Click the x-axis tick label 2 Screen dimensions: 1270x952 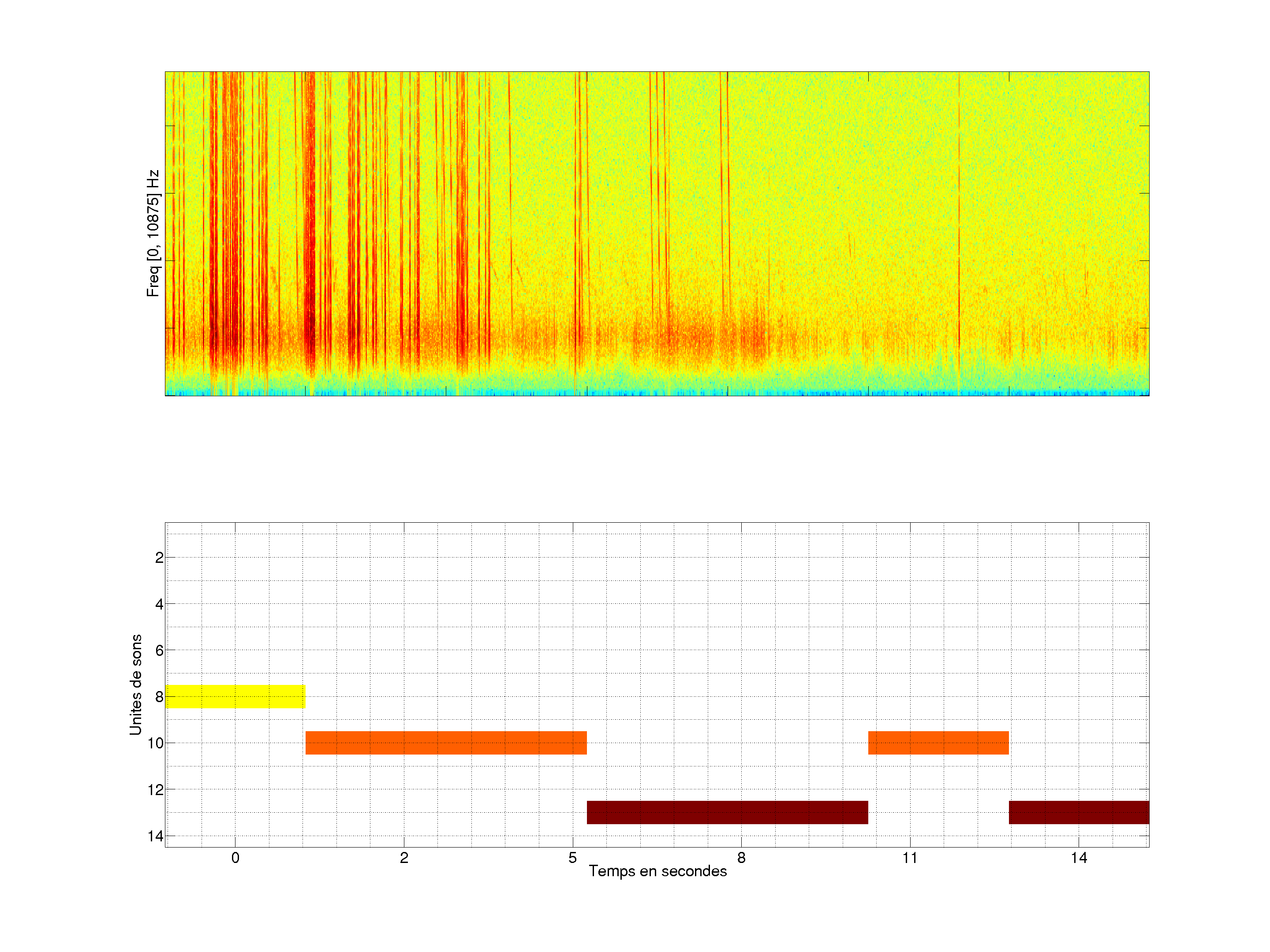tap(403, 858)
